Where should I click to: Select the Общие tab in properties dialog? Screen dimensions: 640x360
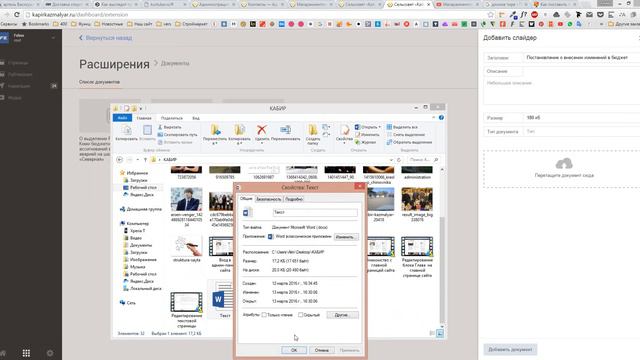pos(246,199)
